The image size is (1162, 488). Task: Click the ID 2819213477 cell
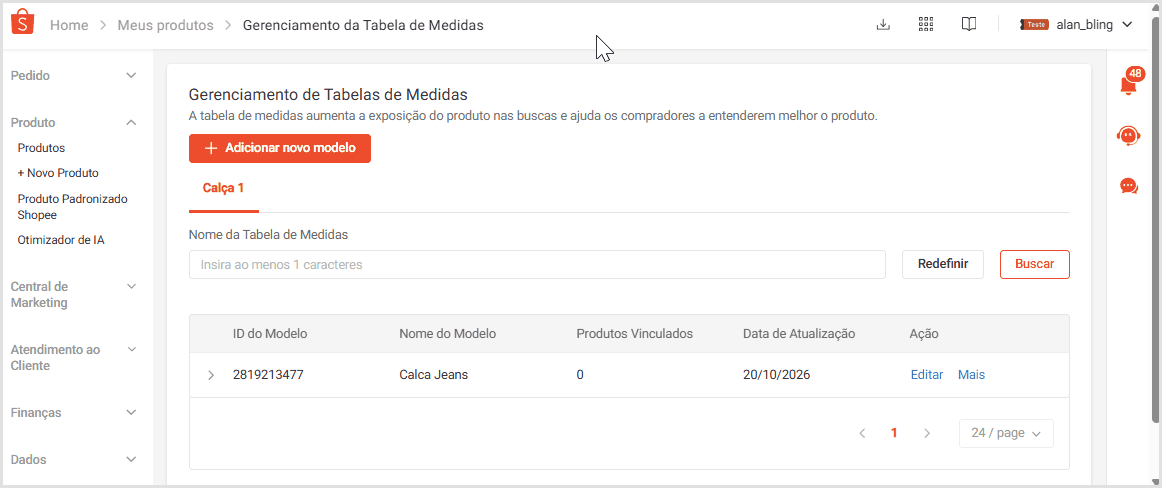(x=268, y=375)
